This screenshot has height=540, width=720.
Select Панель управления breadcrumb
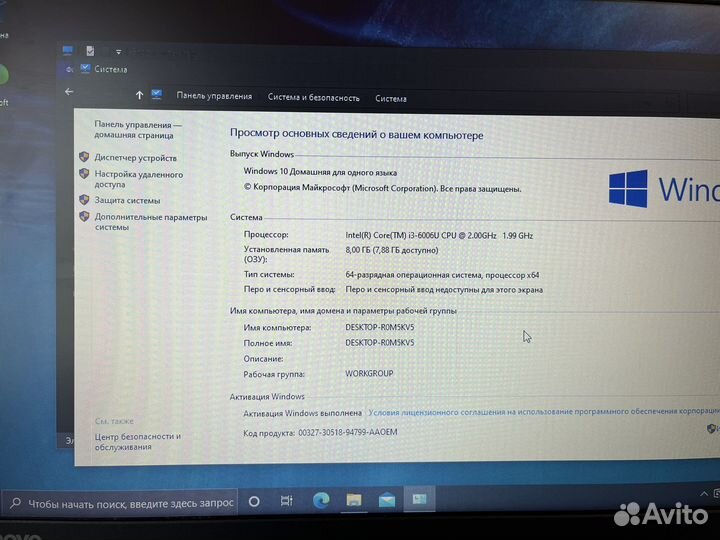214,96
